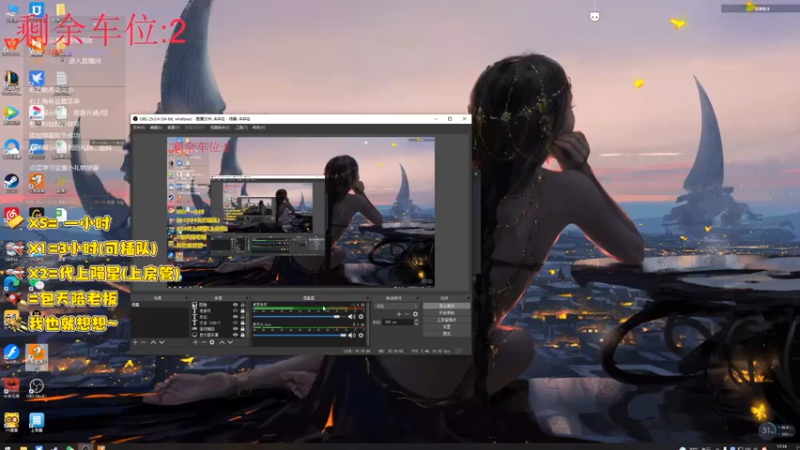Remove the selected source with minus icon
800x450 pixels.
click(204, 342)
